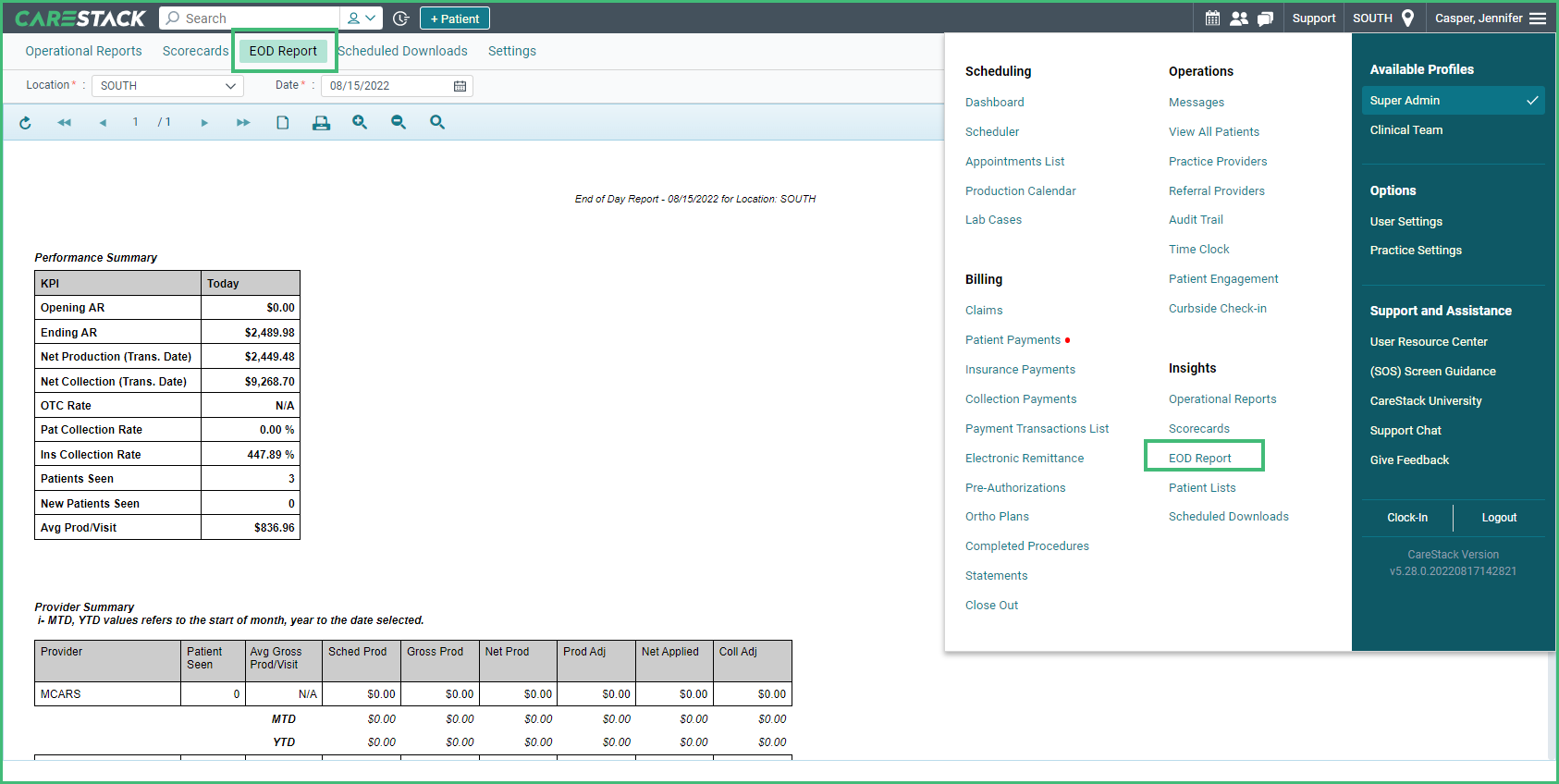This screenshot has height=784, width=1559.
Task: Click the Logout button
Action: click(1499, 518)
